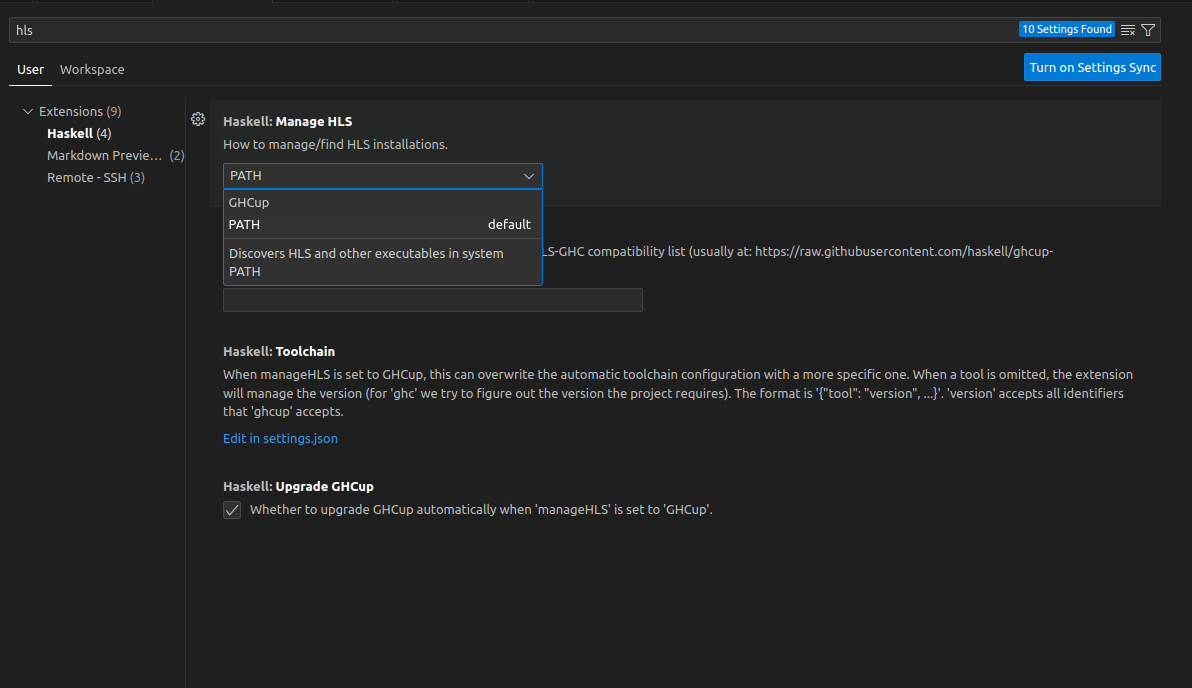The height and width of the screenshot is (688, 1192).
Task: Switch to the Workspace settings tab
Action: pyautogui.click(x=92, y=70)
